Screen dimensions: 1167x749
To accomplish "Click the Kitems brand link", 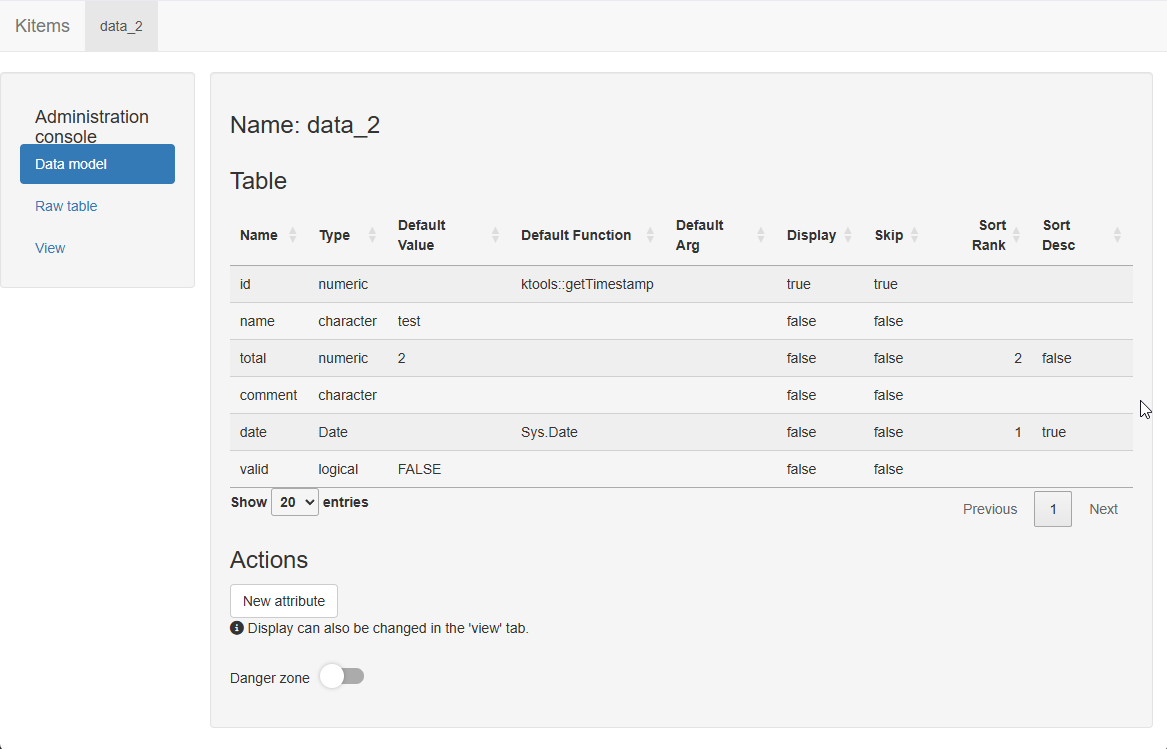I will [42, 26].
